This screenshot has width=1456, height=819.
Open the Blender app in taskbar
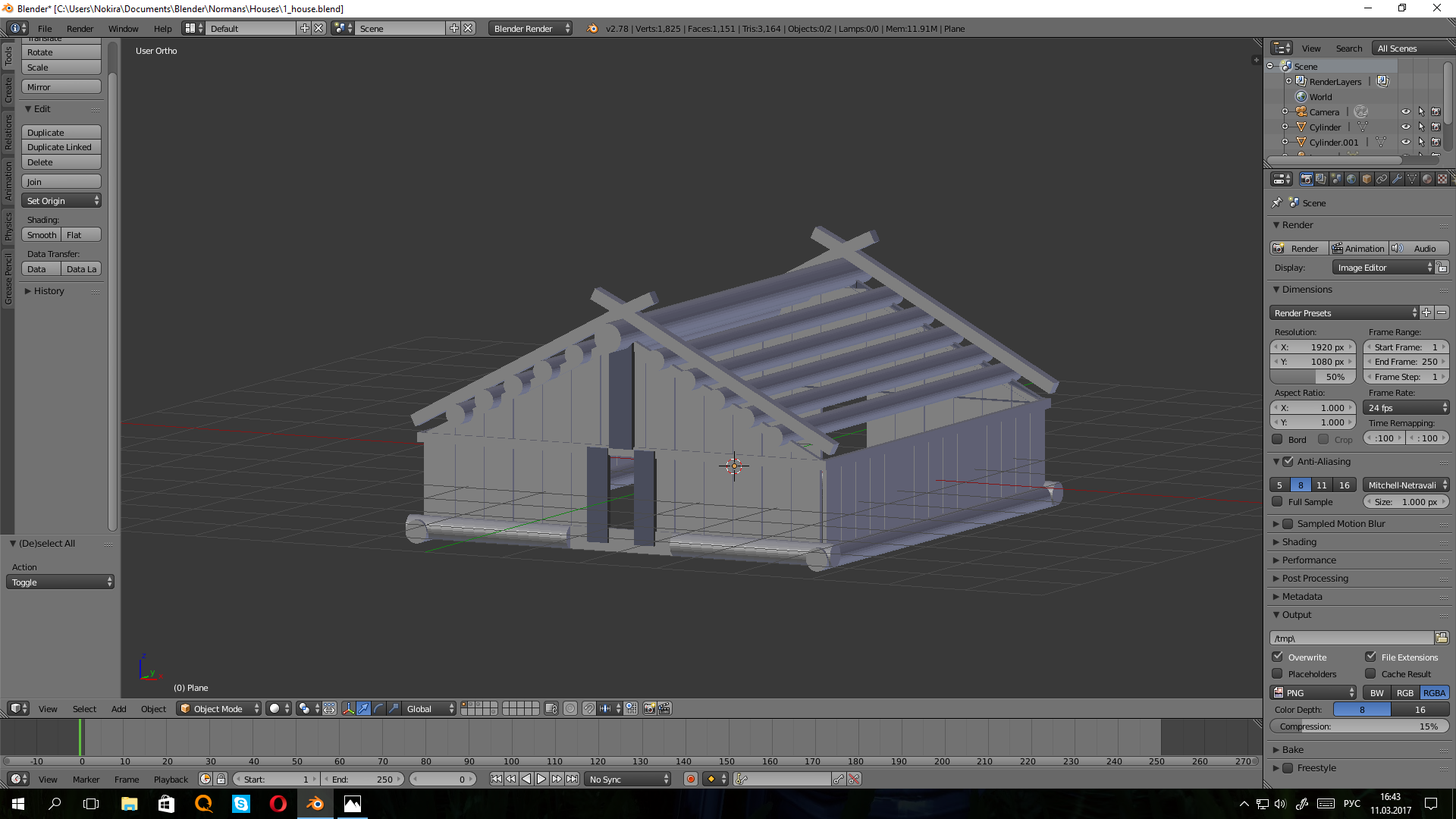pos(315,804)
